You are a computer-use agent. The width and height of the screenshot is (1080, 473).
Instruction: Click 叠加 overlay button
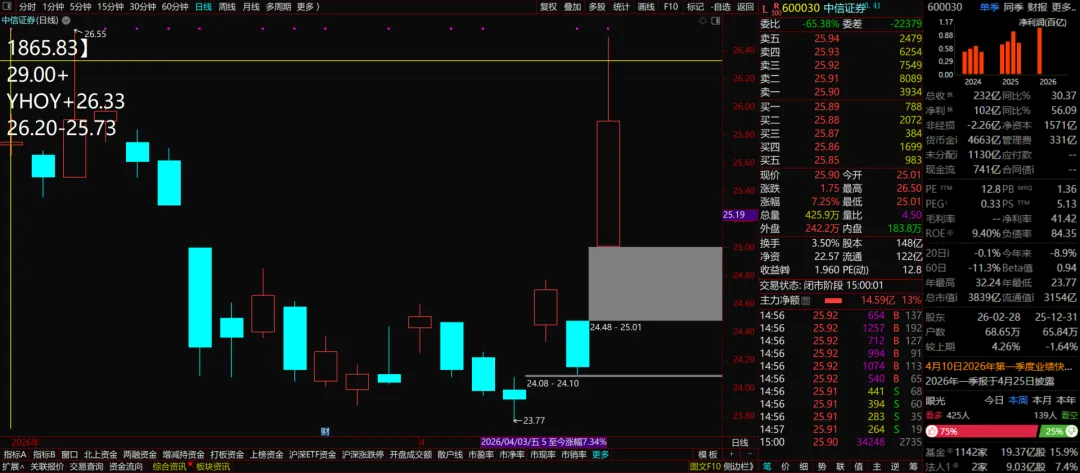(572, 6)
